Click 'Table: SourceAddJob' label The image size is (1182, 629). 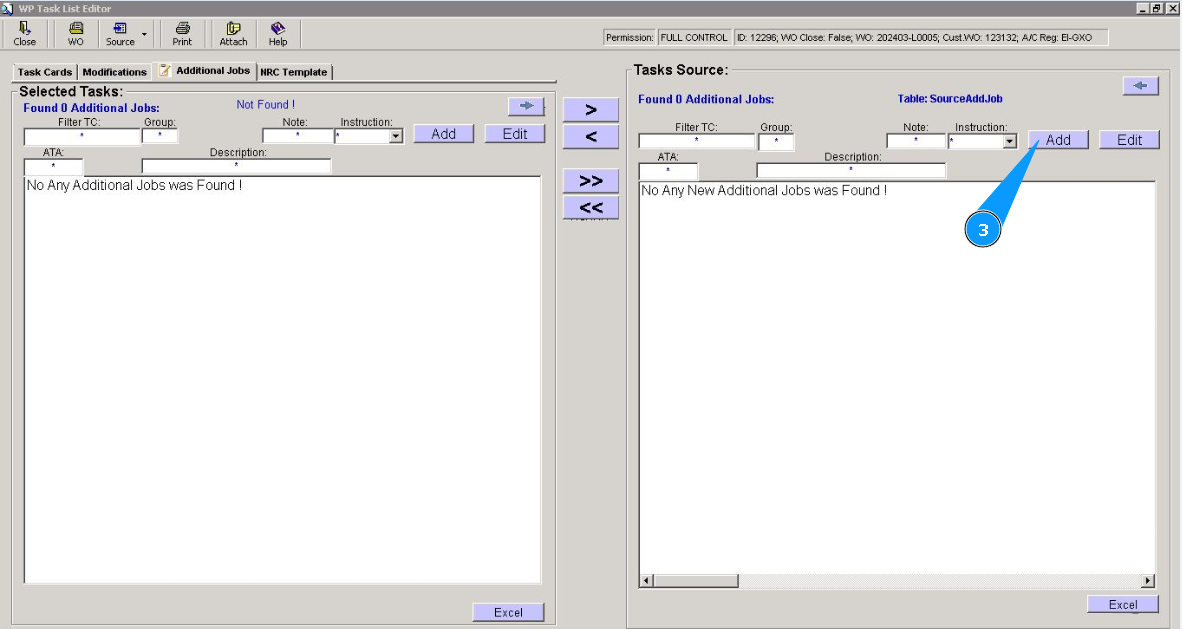(950, 99)
